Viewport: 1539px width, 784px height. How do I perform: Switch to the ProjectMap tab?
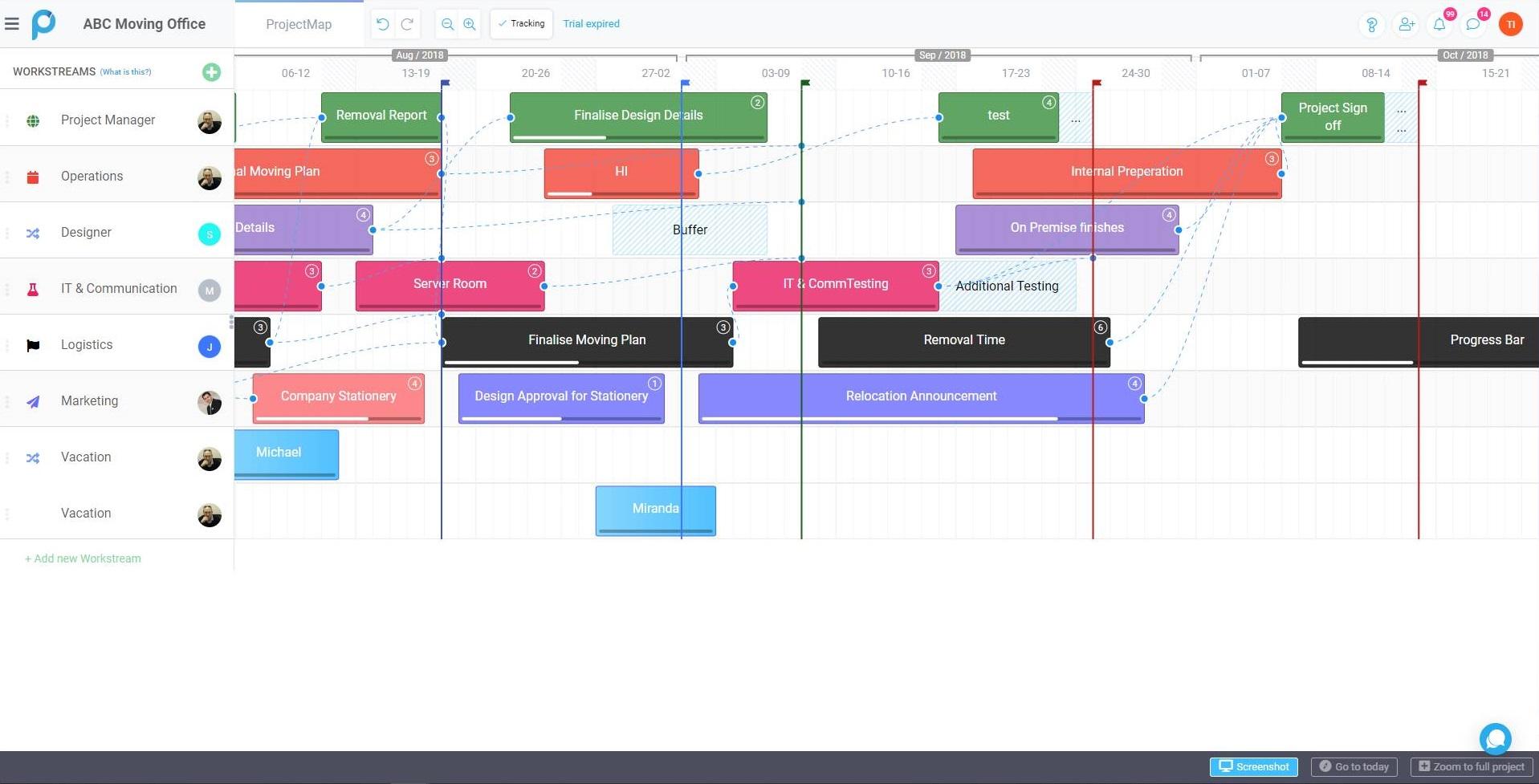299,24
